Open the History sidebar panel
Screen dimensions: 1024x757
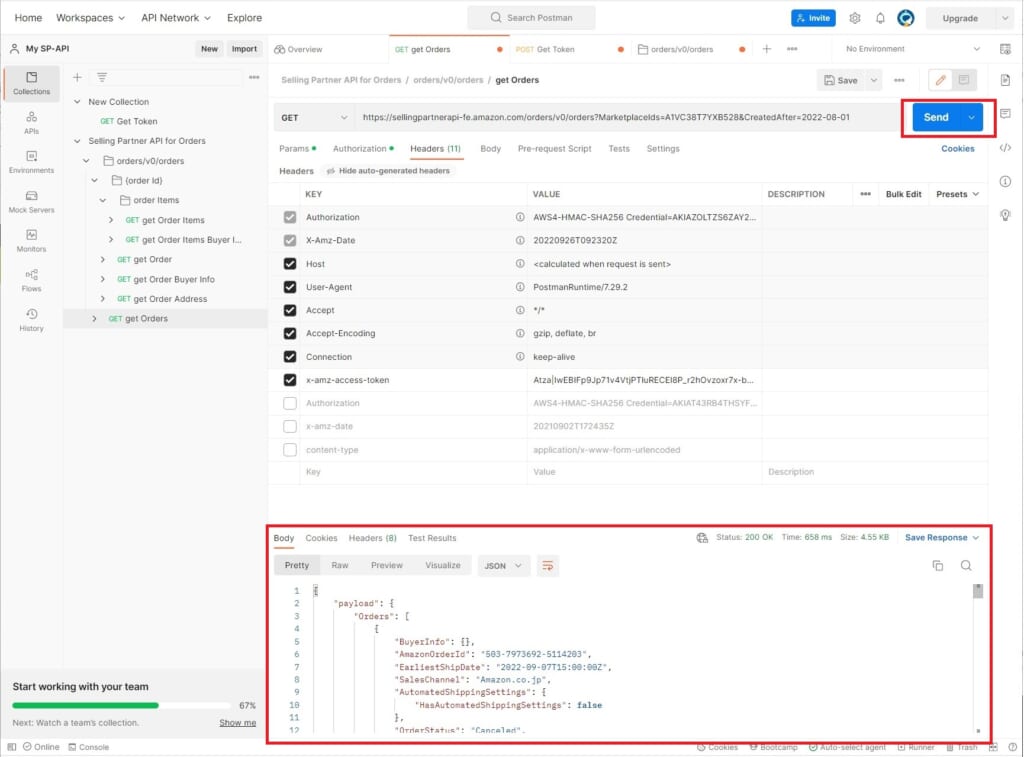pos(31,319)
